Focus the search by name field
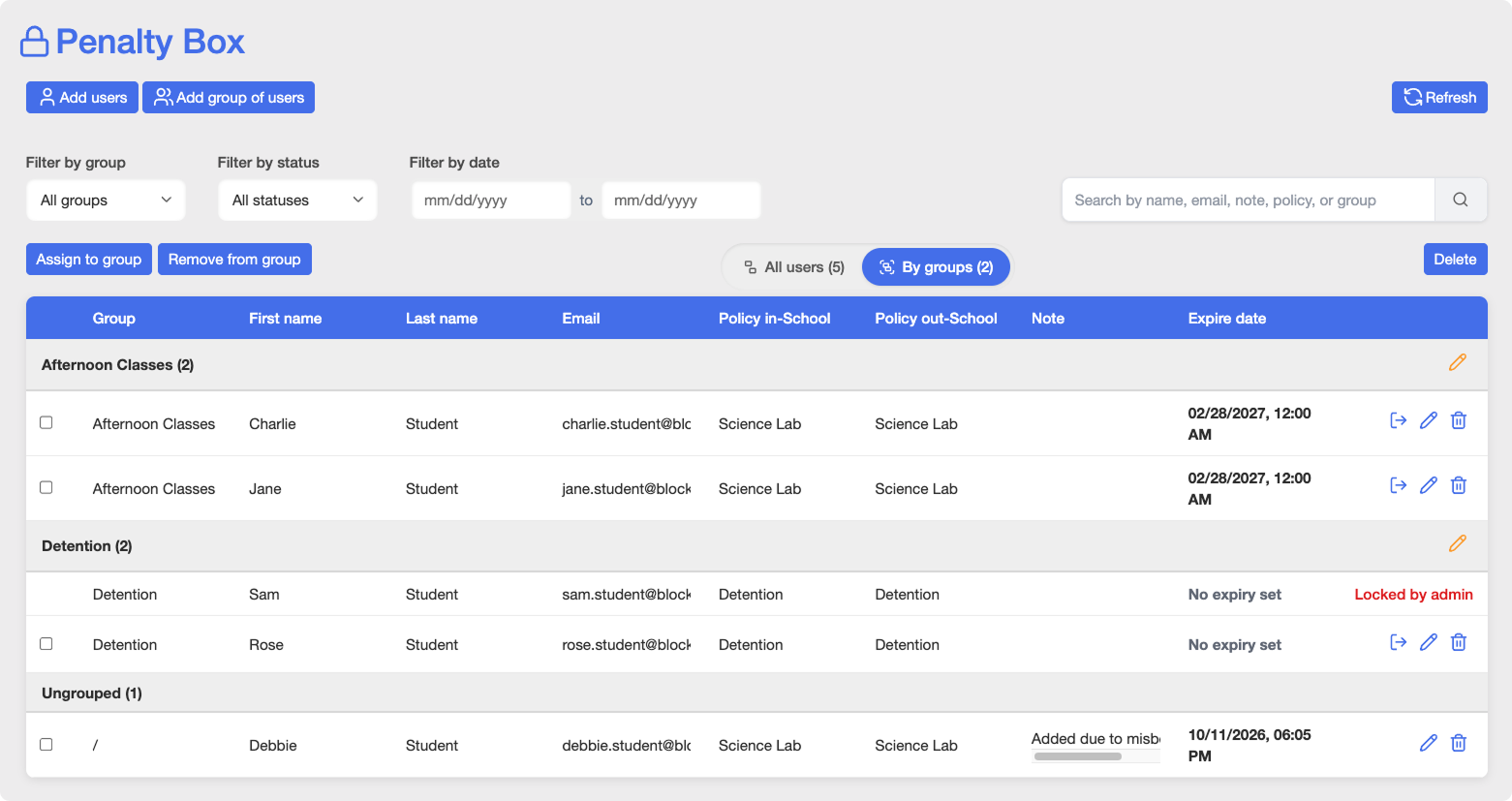Viewport: 1512px width, 801px height. pyautogui.click(x=1249, y=200)
